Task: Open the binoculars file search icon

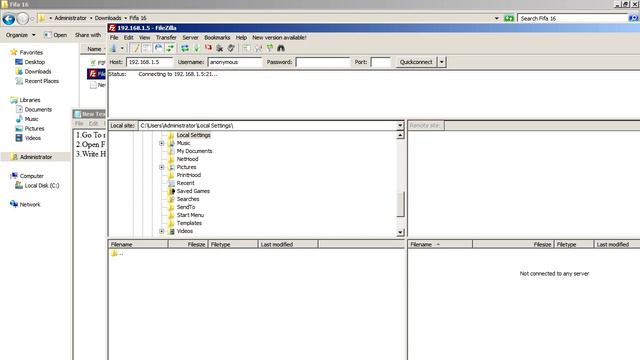Action: [281, 48]
